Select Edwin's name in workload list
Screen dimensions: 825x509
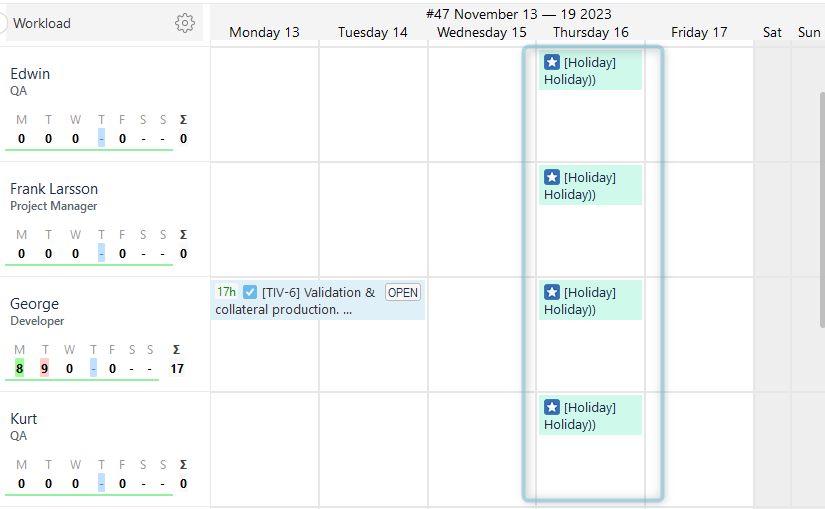pos(30,73)
